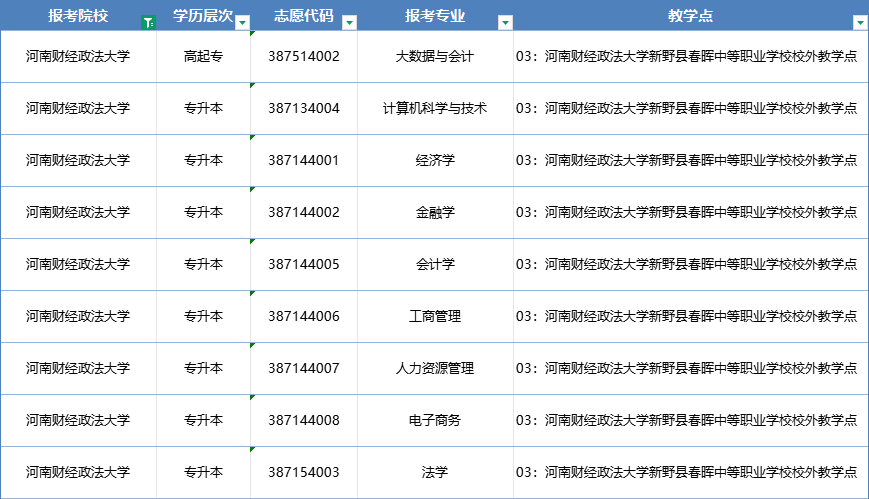The image size is (869, 499).
Task: Click 河南财经政法大学 in the 电子商务 row
Action: click(x=78, y=420)
